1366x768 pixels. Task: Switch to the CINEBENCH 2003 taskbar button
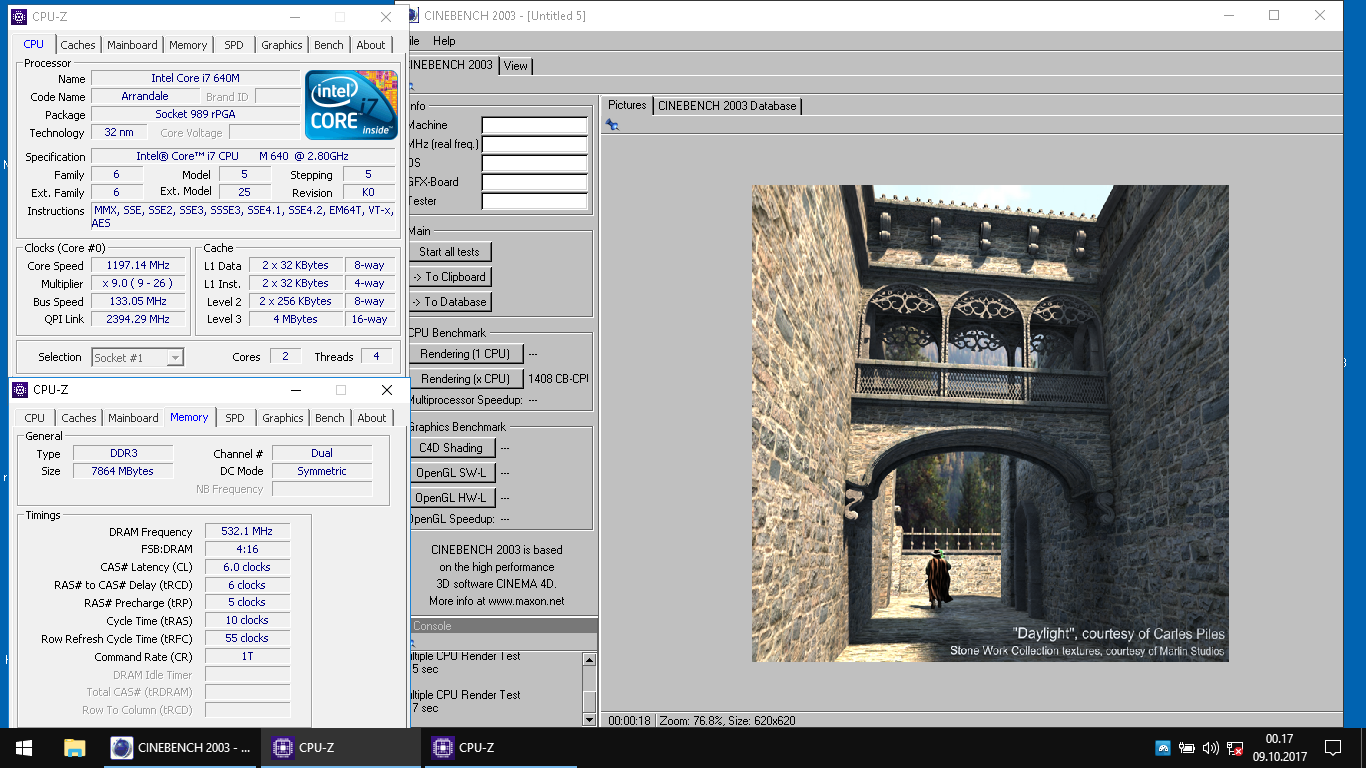180,747
